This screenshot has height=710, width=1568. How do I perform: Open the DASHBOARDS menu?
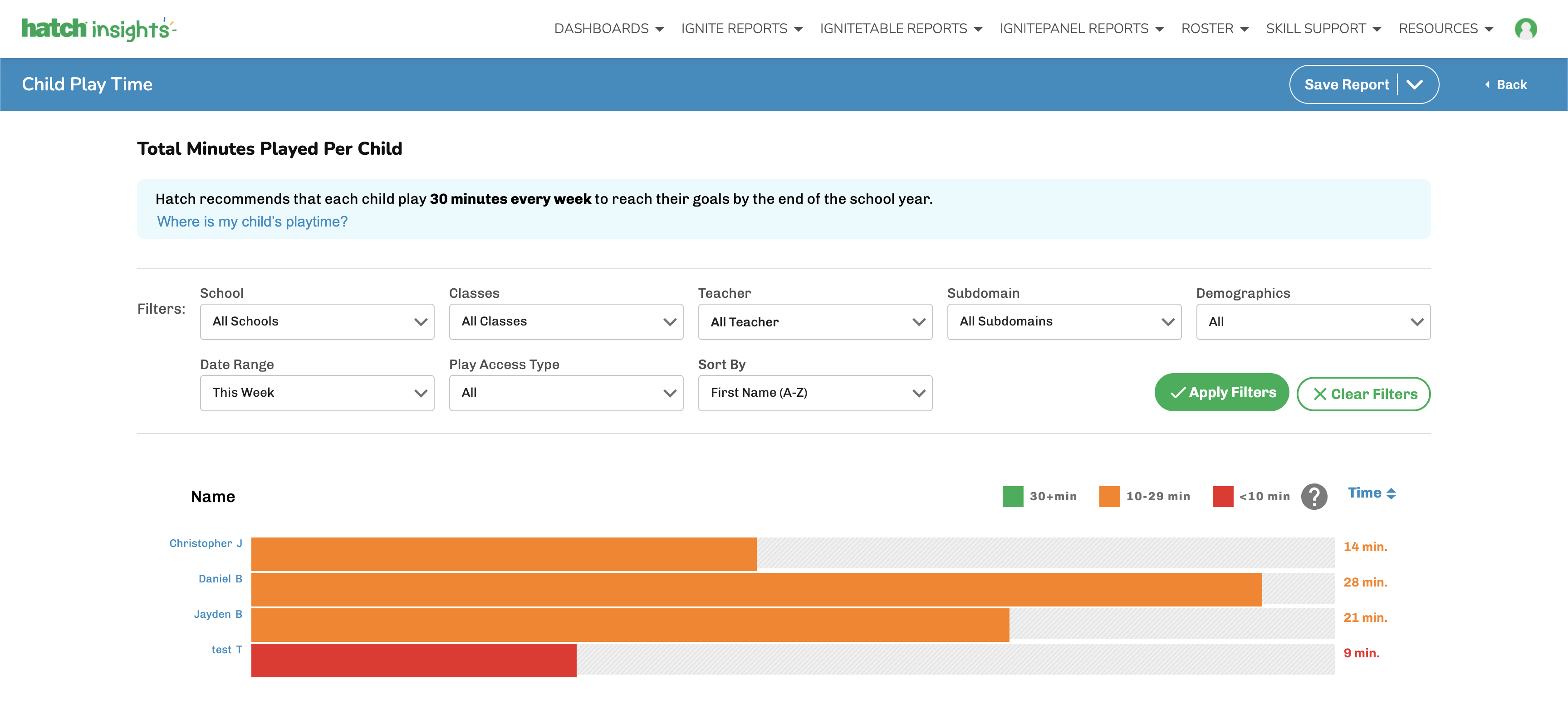(x=609, y=29)
